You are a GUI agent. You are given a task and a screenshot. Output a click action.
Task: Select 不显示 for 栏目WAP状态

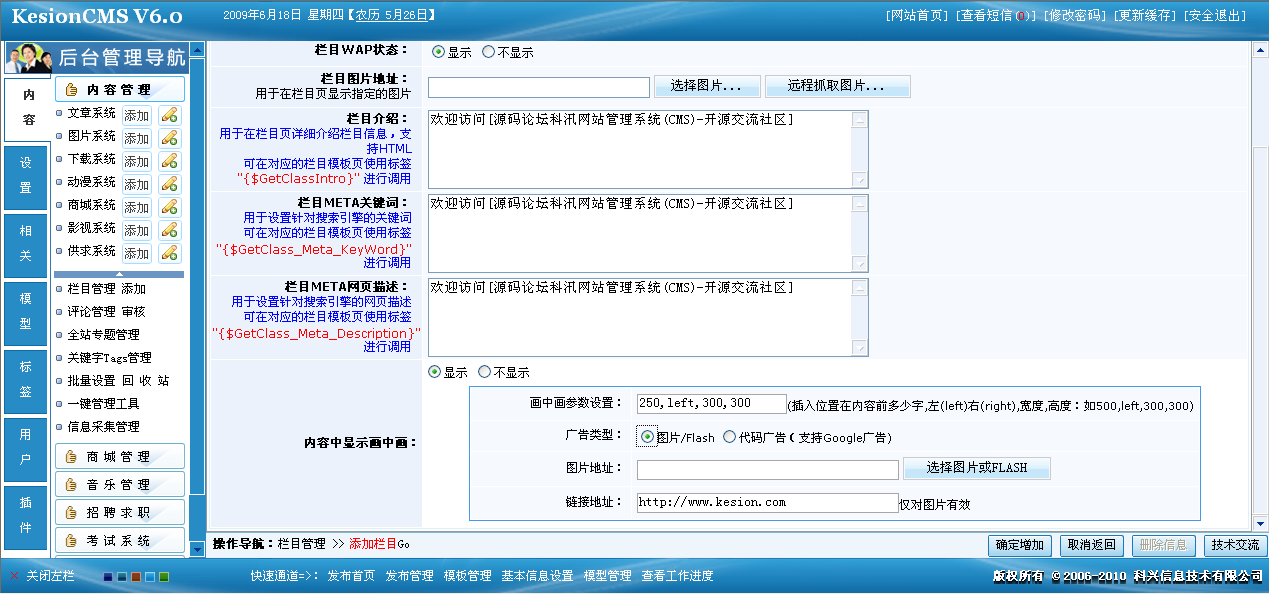(488, 52)
